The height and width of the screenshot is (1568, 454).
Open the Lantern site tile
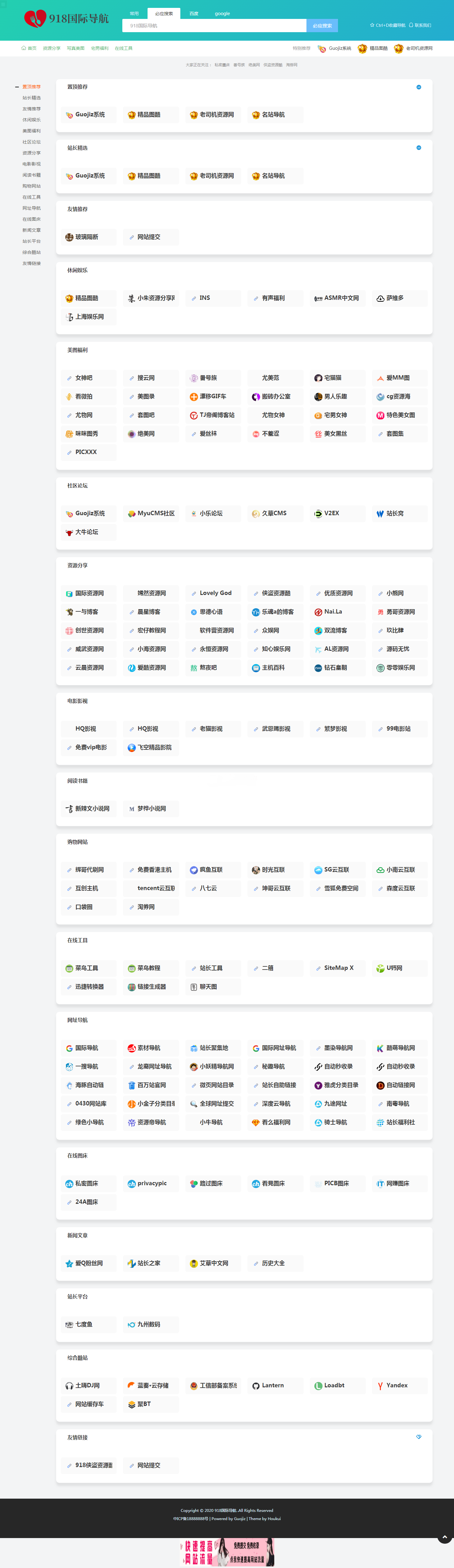coord(275,1385)
